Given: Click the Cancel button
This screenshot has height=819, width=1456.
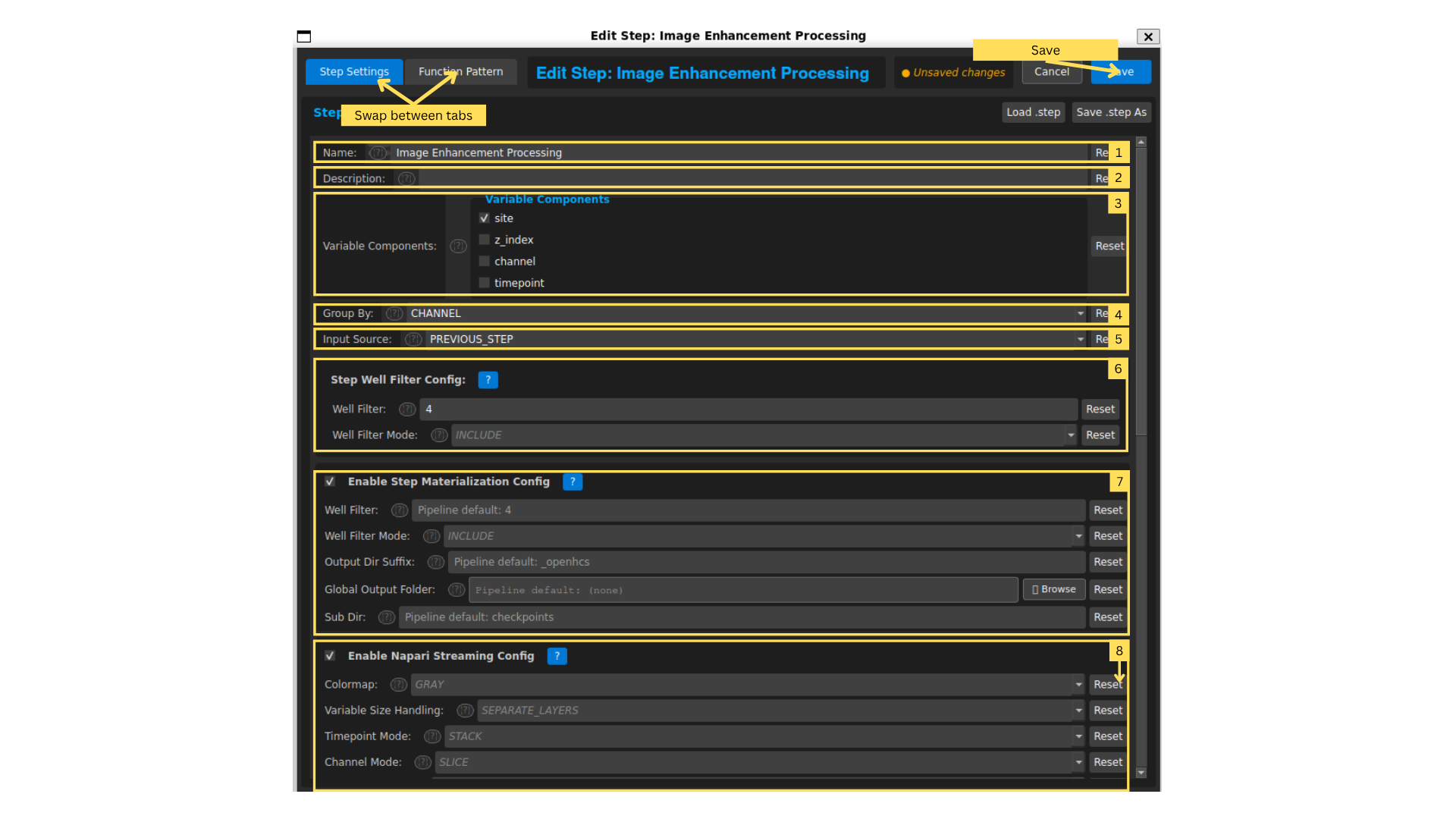Looking at the screenshot, I should pyautogui.click(x=1052, y=72).
